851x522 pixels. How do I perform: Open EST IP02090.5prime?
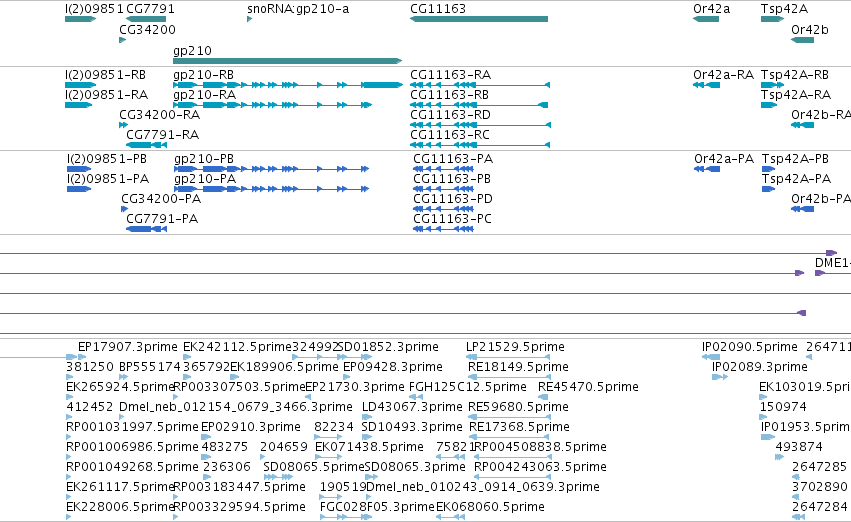click(x=750, y=347)
